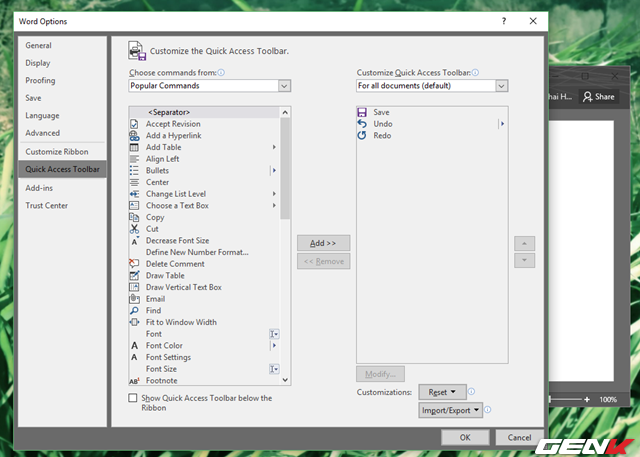The image size is (640, 457).
Task: Open the Save options category
Action: point(62,98)
